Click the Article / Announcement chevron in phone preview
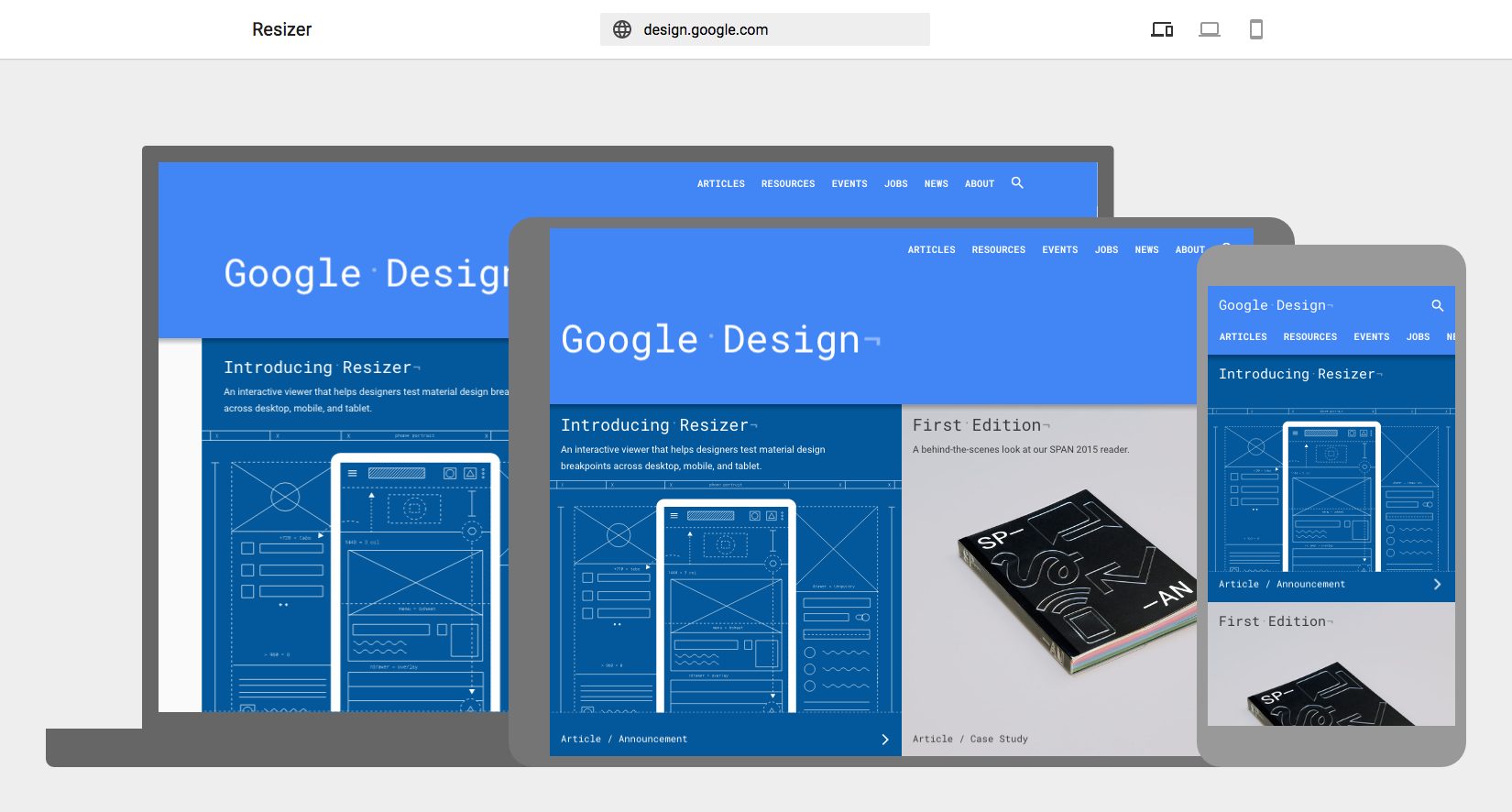 point(1437,585)
